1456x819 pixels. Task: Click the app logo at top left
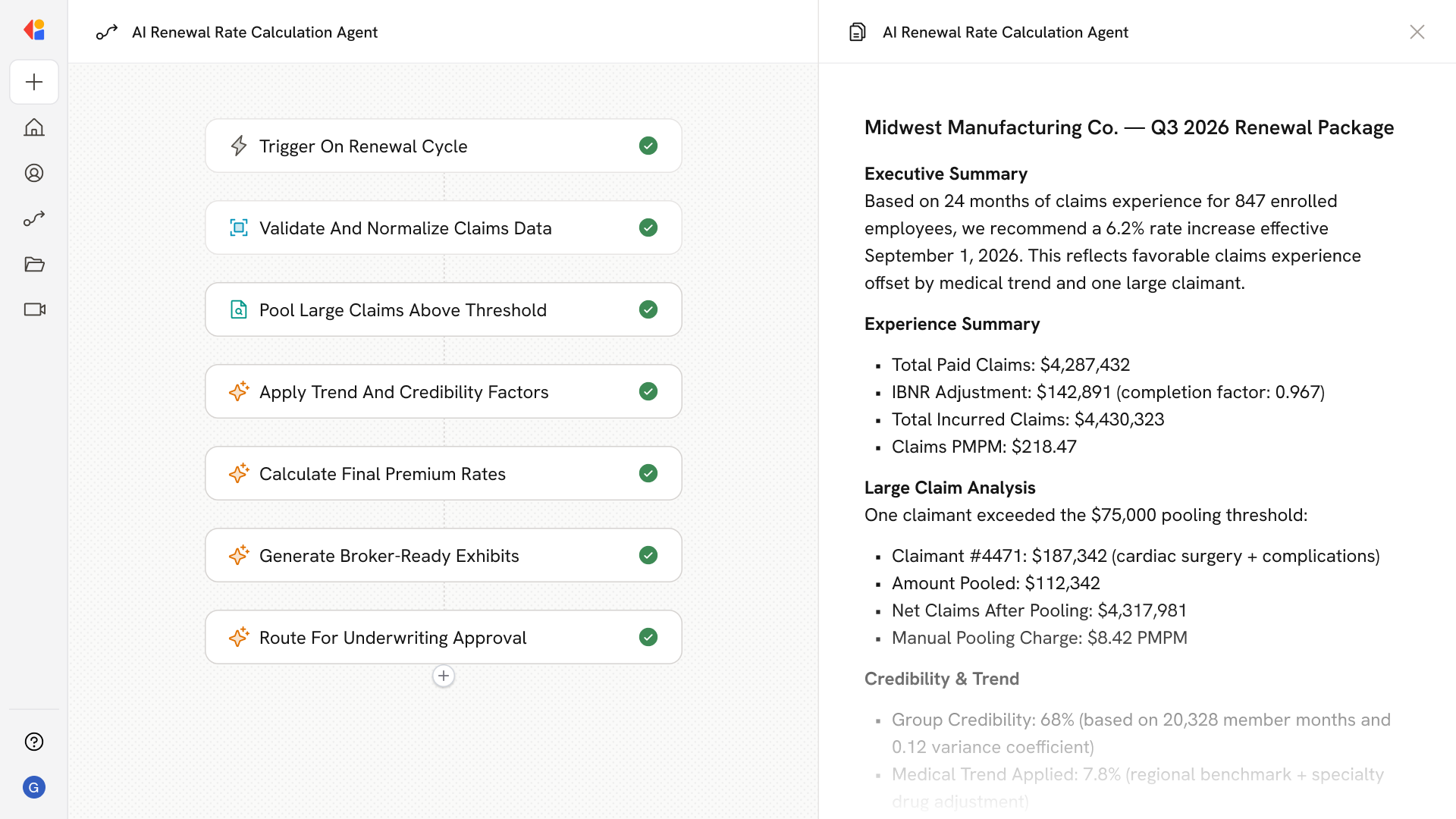click(34, 30)
